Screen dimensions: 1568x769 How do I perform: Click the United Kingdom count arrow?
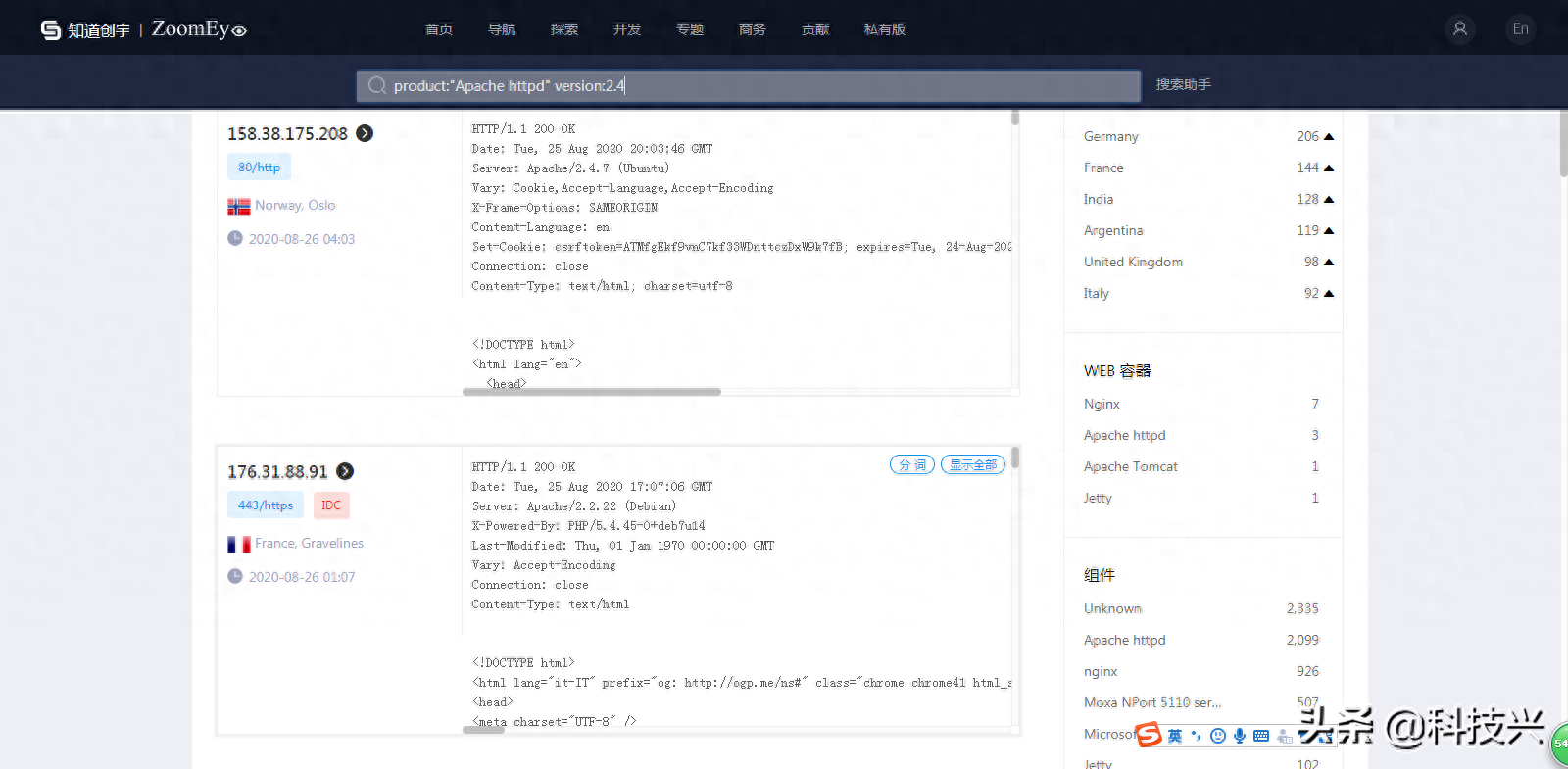[1329, 263]
